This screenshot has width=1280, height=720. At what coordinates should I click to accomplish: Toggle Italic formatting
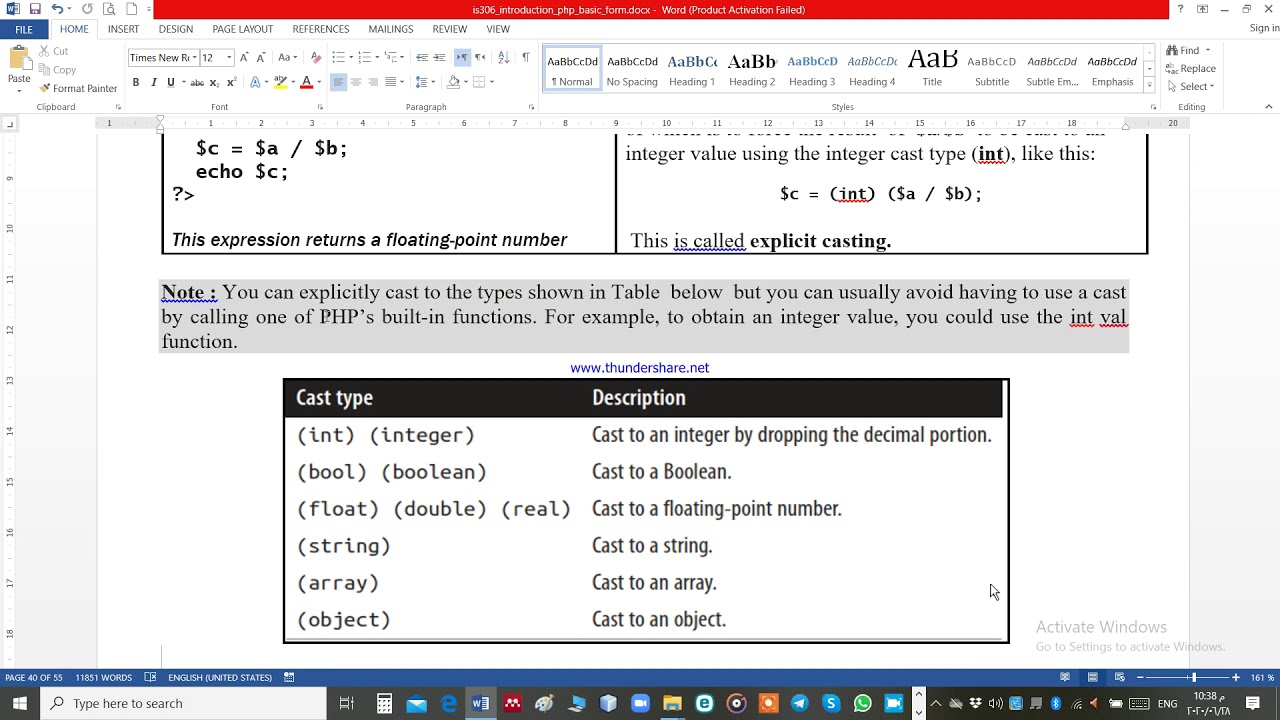pos(153,82)
